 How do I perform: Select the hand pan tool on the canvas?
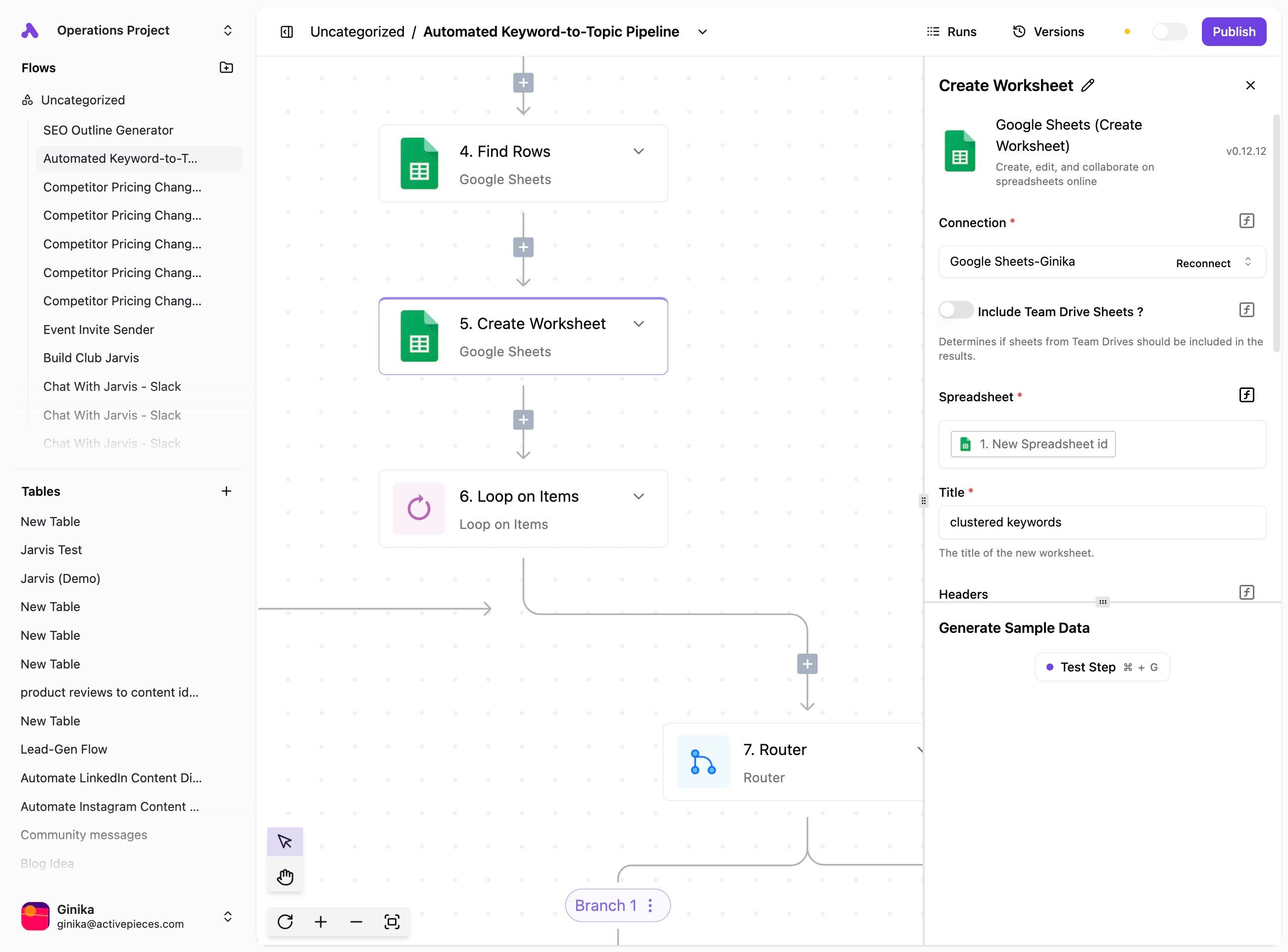[285, 877]
